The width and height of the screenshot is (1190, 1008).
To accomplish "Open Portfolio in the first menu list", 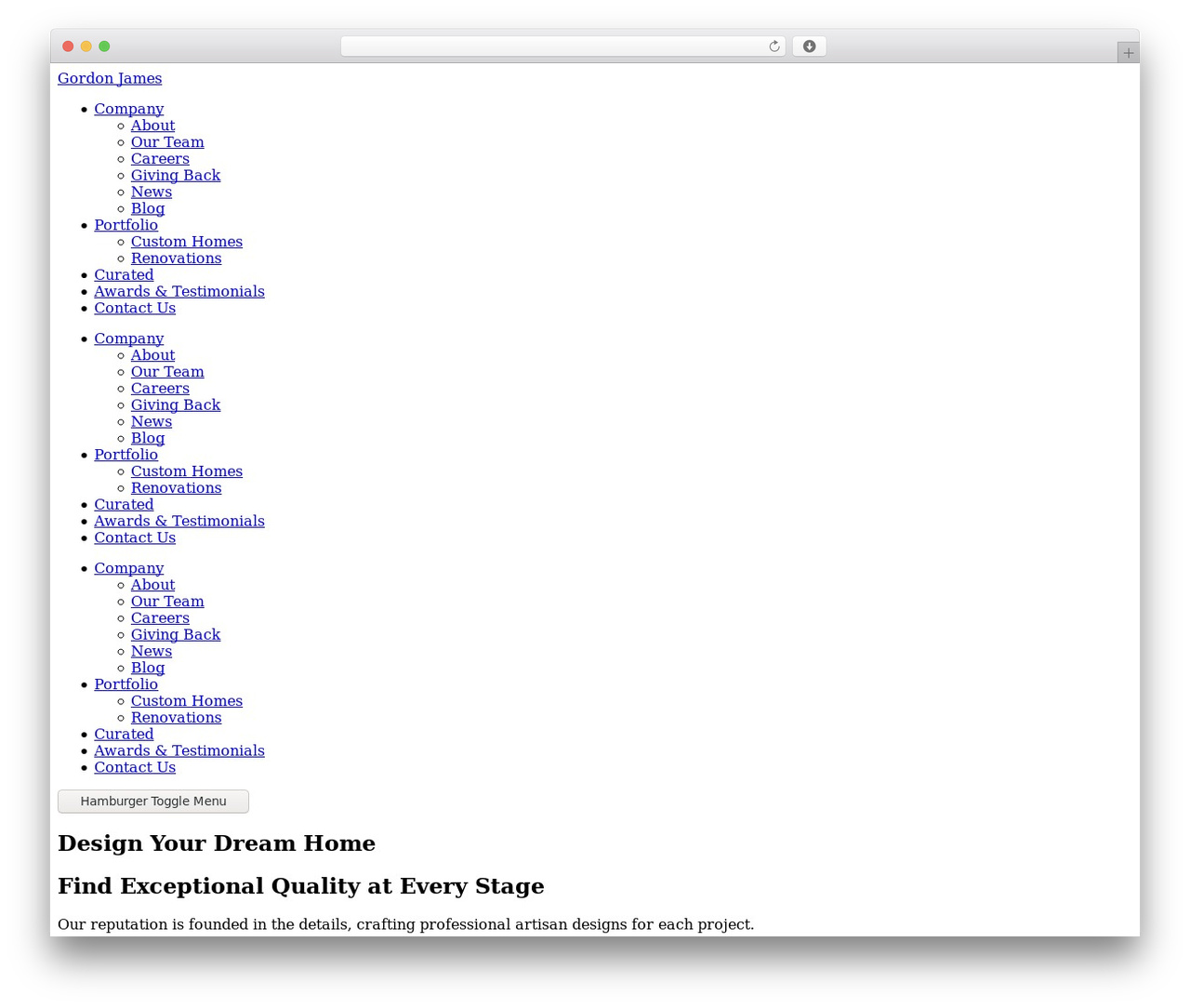I will [126, 225].
